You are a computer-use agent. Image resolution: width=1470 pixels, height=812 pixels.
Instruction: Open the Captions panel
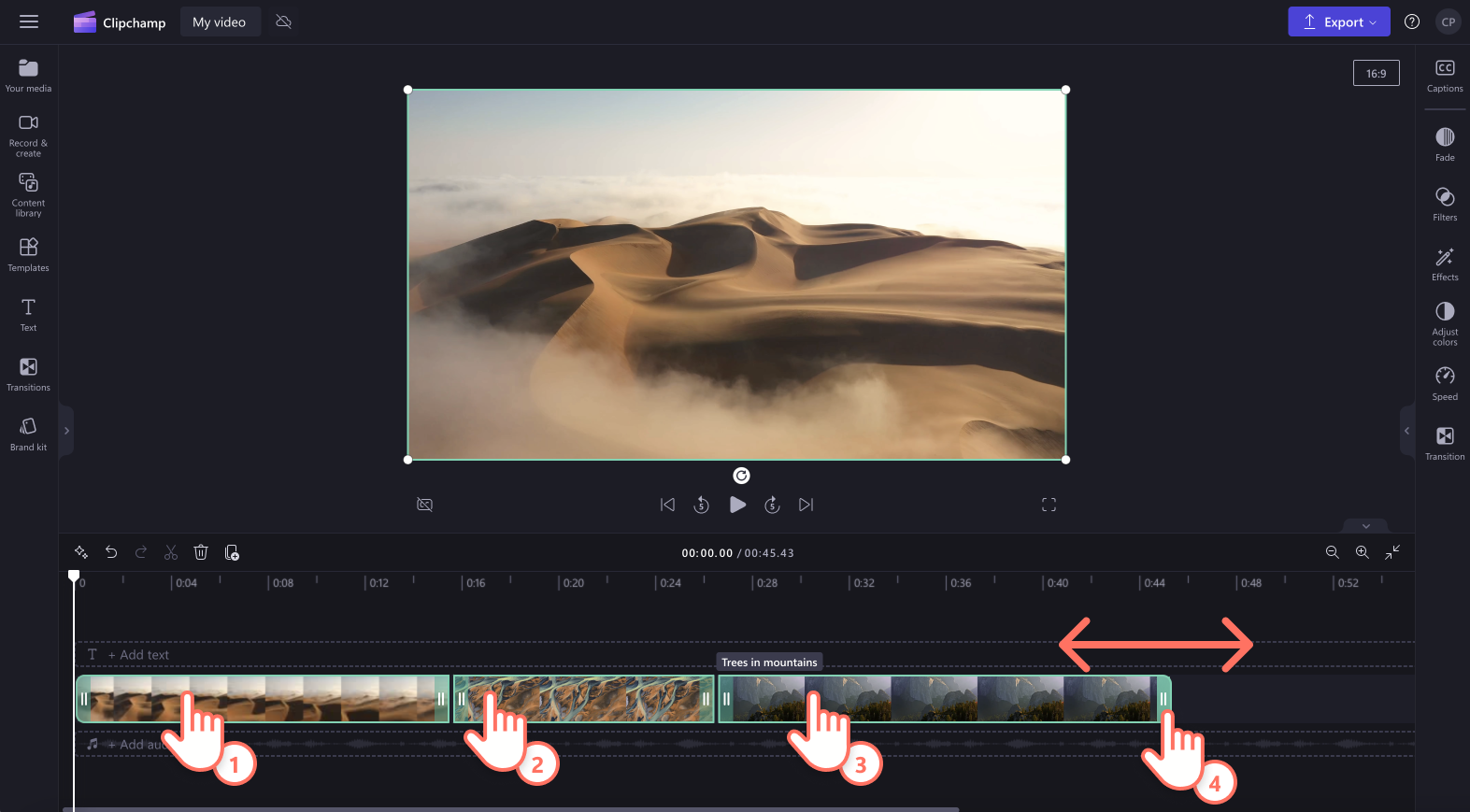[x=1445, y=76]
